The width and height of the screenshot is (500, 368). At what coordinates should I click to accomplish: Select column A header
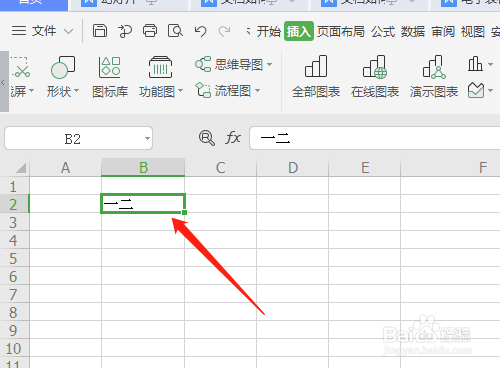pyautogui.click(x=65, y=168)
